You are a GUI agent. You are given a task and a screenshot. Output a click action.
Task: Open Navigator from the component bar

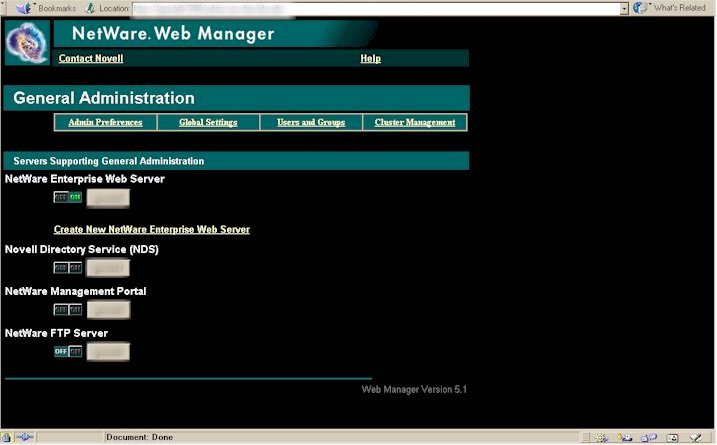click(x=601, y=438)
